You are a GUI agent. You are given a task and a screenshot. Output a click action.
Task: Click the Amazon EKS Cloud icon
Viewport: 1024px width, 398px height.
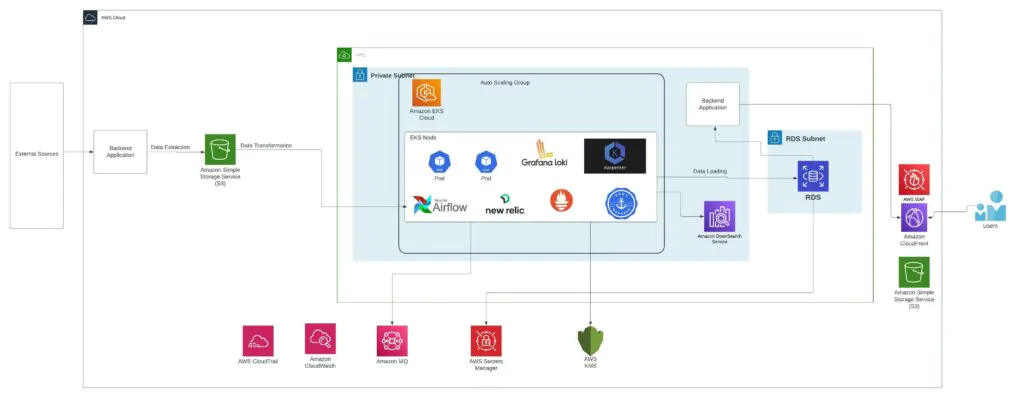click(x=426, y=93)
